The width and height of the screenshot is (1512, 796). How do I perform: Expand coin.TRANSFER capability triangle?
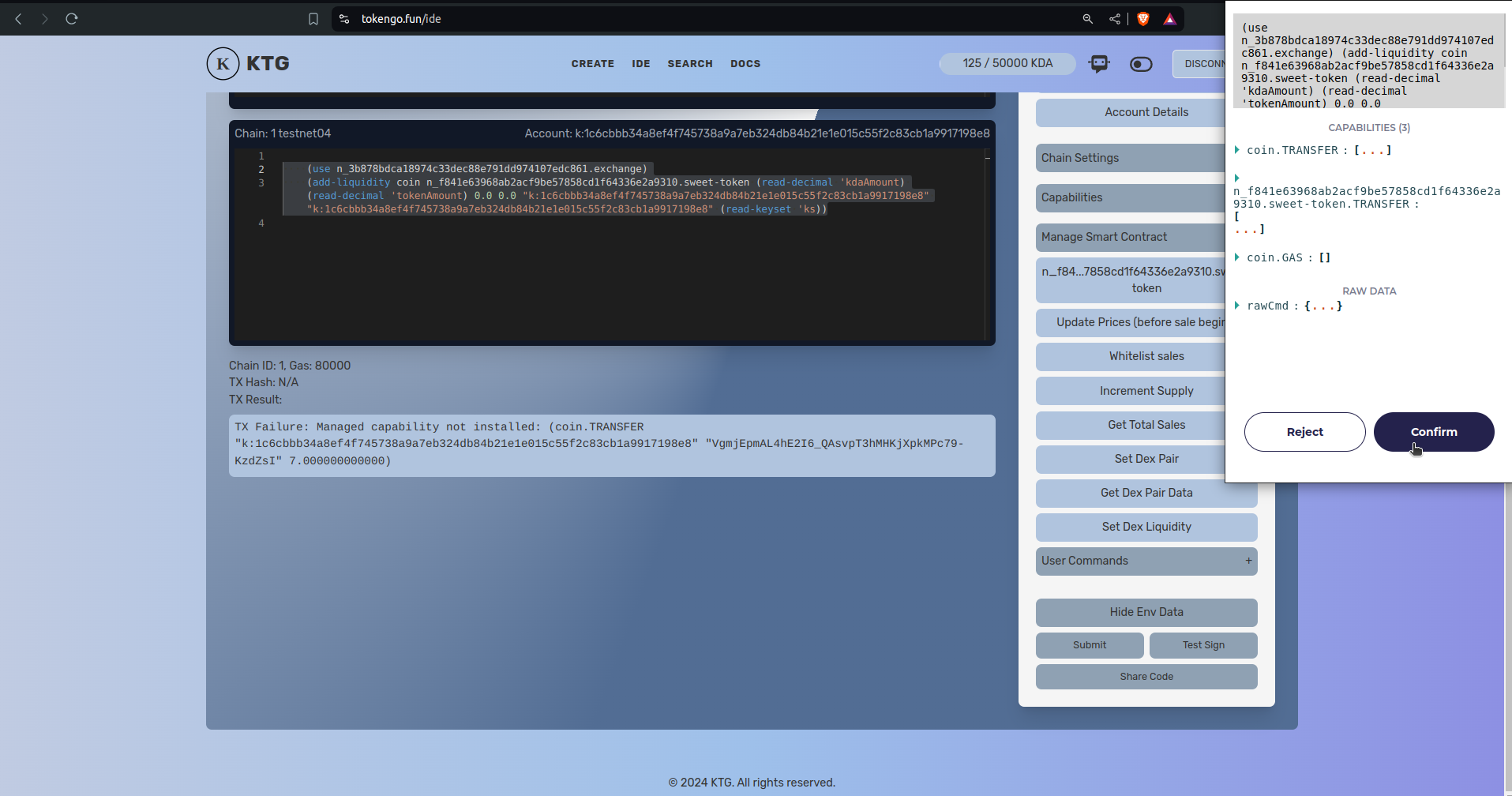[1237, 150]
